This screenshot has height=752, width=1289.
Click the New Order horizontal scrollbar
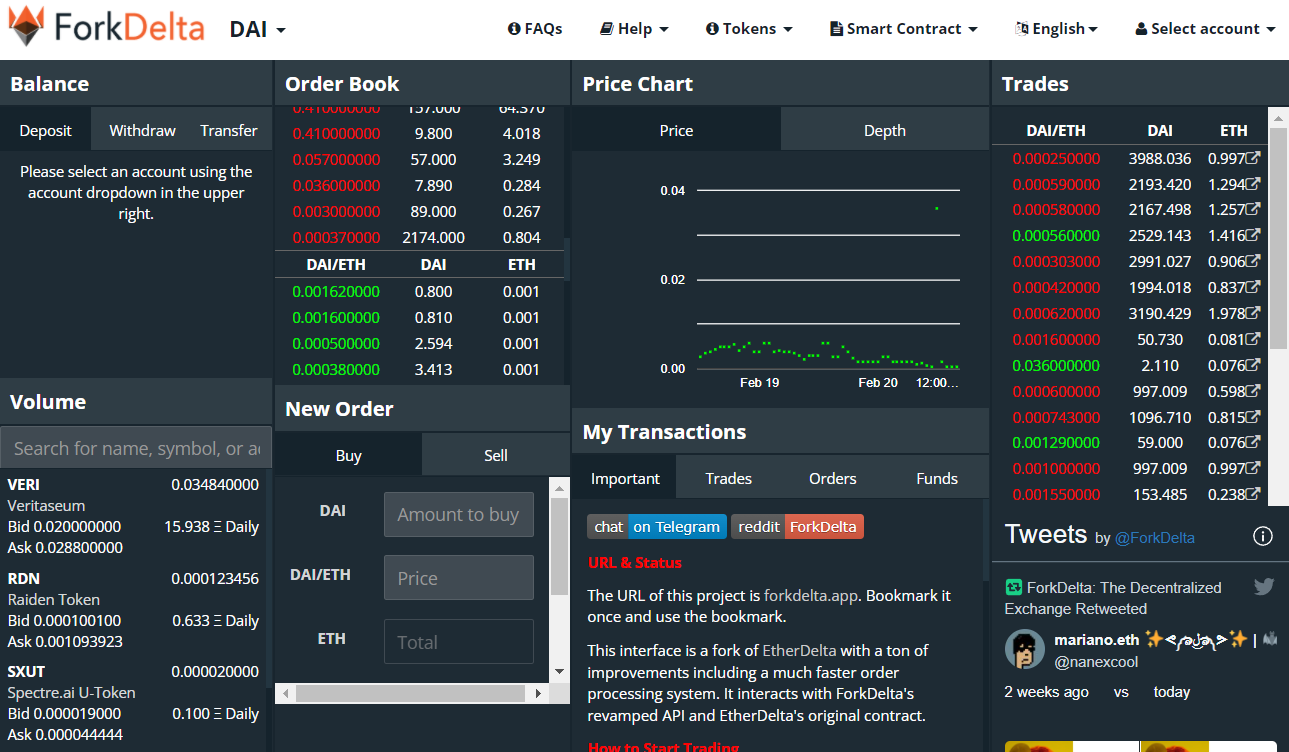(412, 693)
